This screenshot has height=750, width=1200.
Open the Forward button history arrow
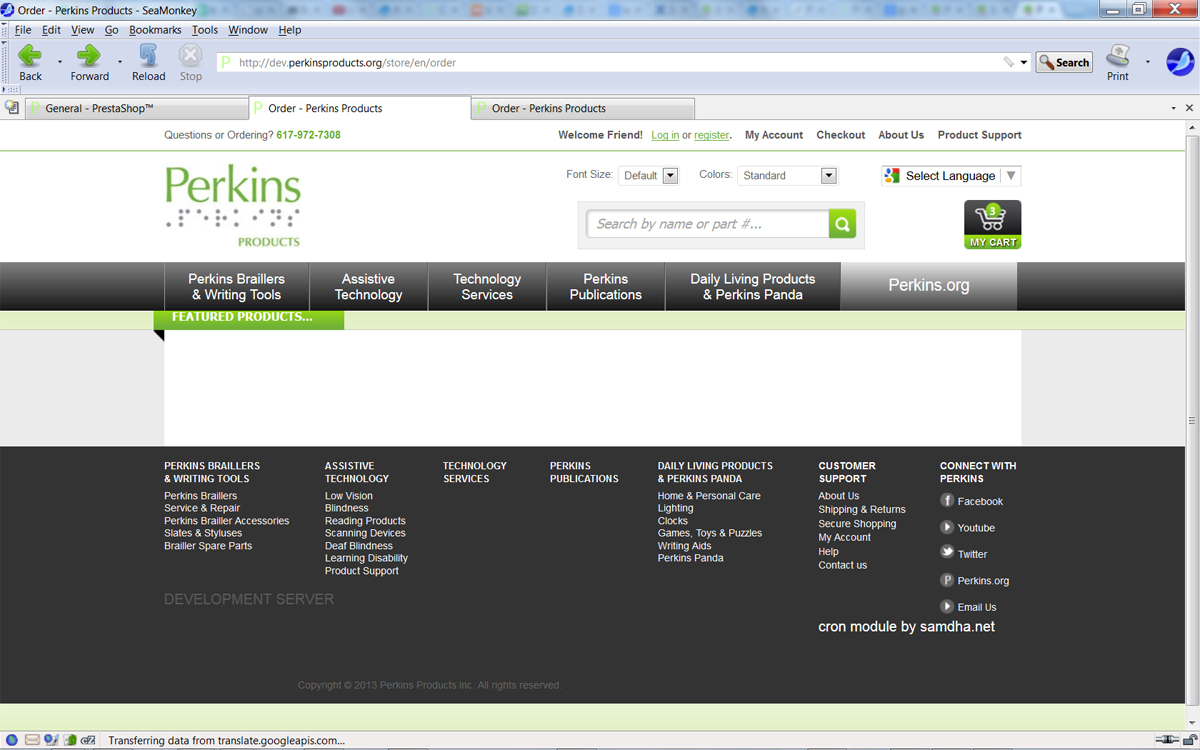click(120, 62)
